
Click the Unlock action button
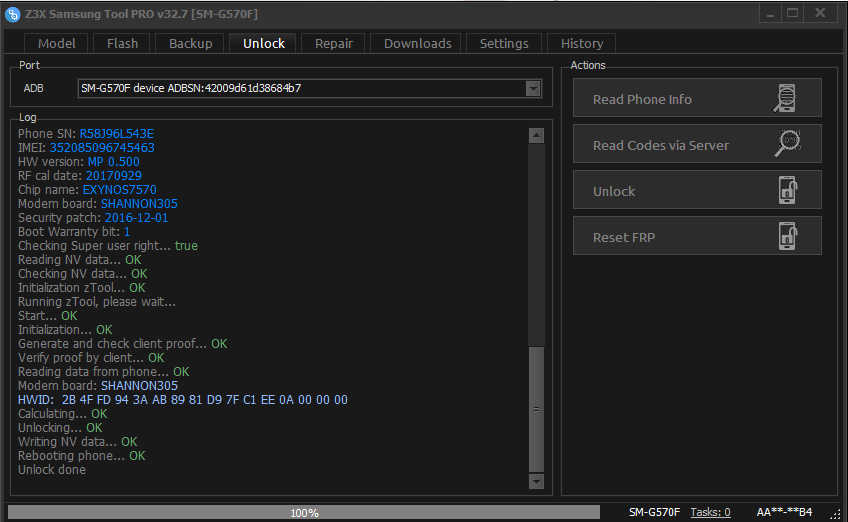click(x=697, y=190)
